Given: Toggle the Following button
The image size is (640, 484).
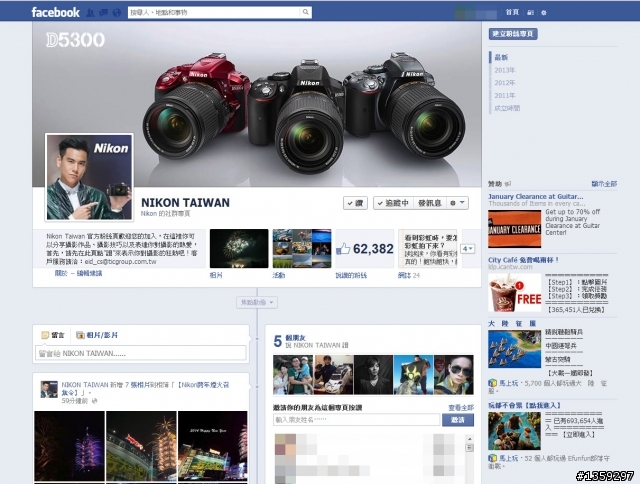Looking at the screenshot, I should pos(393,203).
